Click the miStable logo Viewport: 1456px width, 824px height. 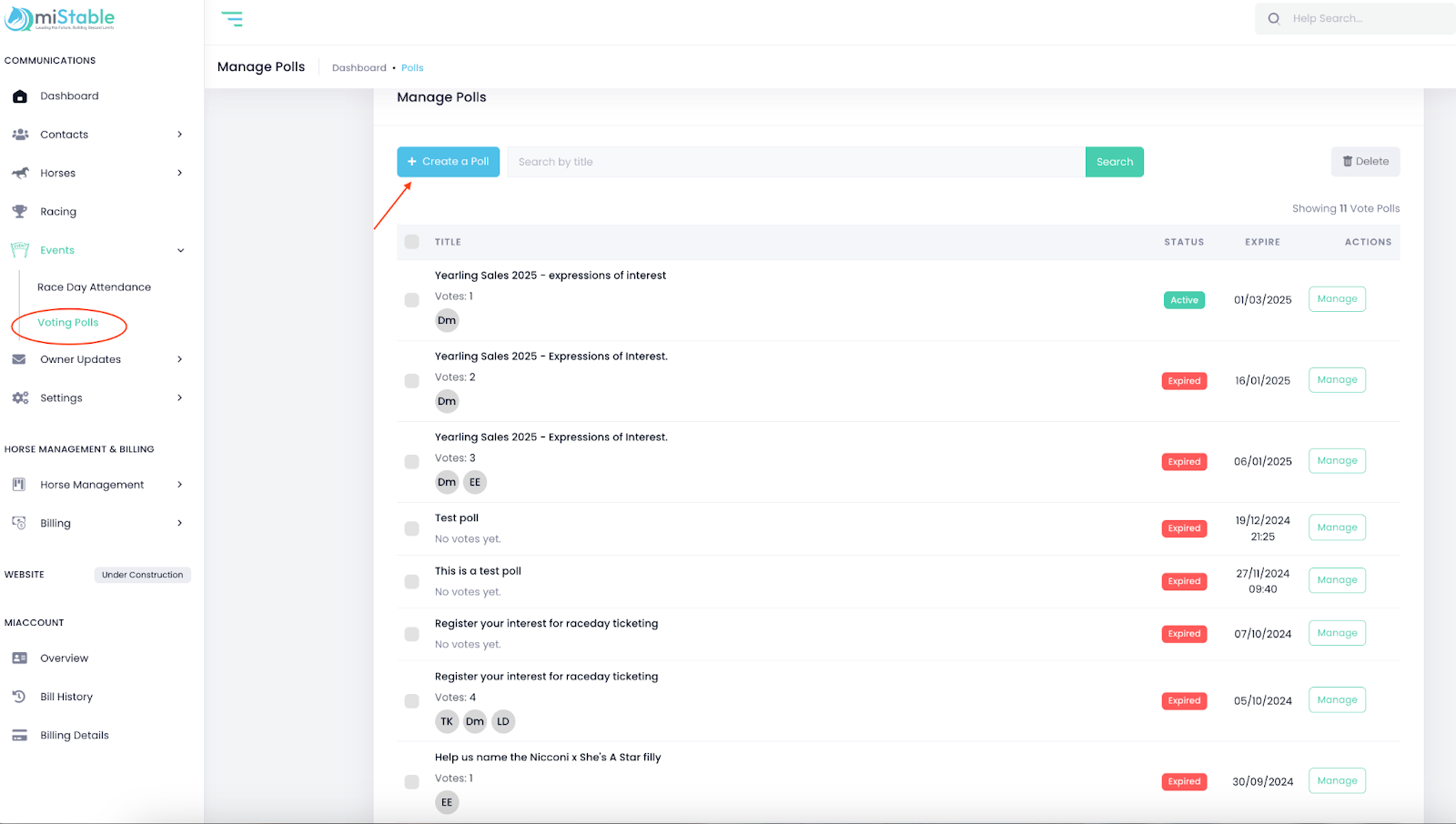[x=60, y=18]
